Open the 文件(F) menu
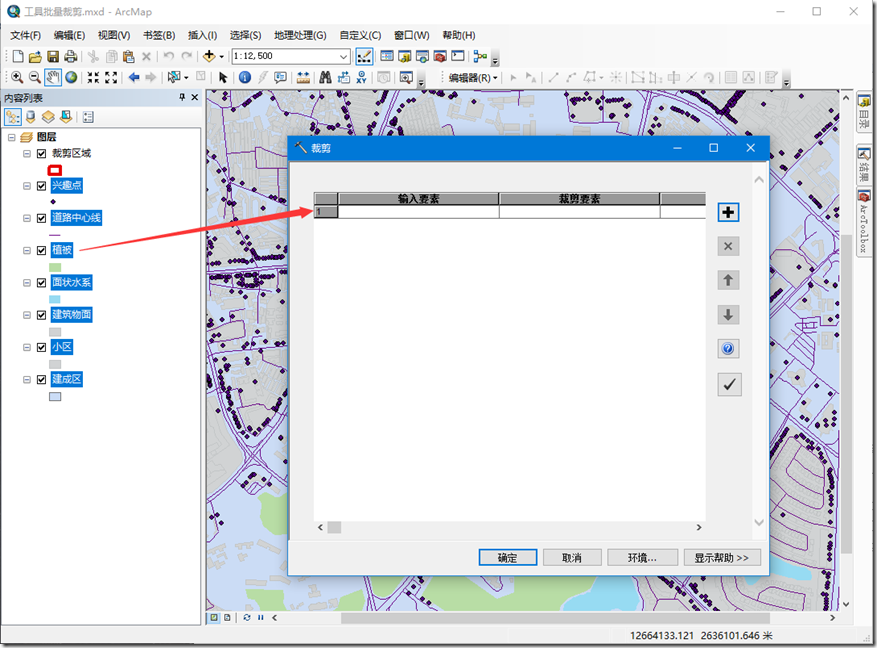 pos(26,35)
